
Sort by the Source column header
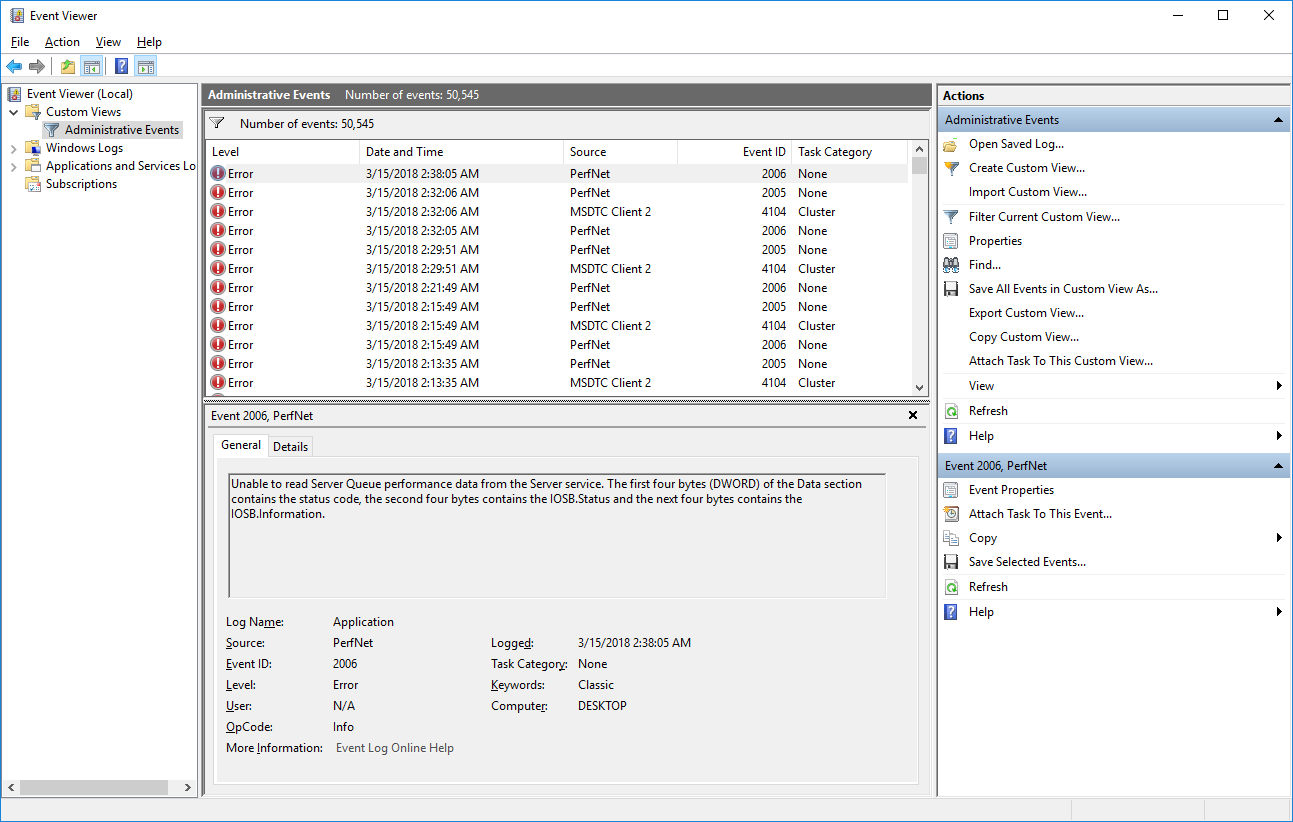coord(620,152)
